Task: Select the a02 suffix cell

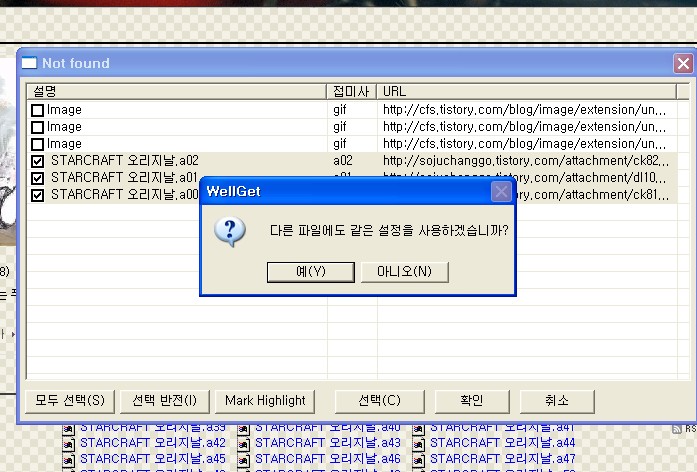Action: pos(343,160)
